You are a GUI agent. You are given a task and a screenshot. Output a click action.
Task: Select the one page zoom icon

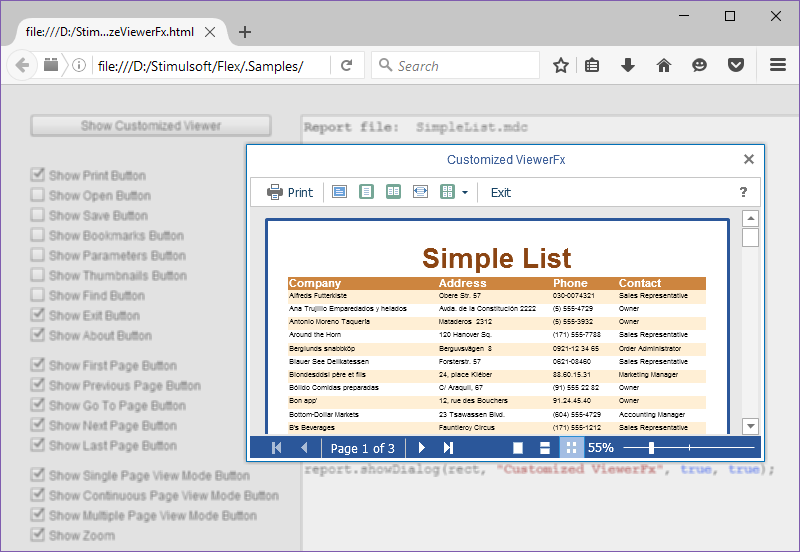[x=367, y=192]
